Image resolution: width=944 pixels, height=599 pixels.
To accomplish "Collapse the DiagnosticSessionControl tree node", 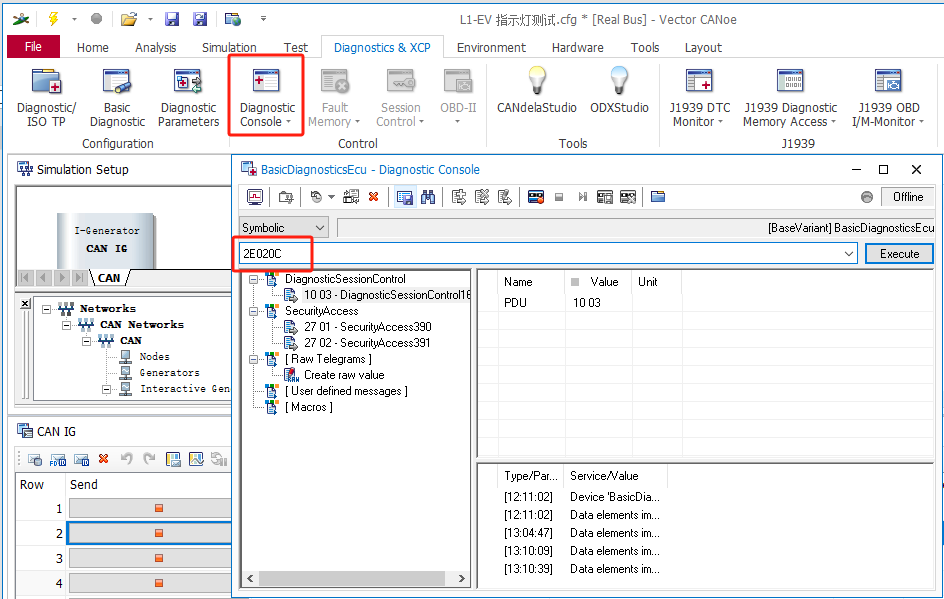I will tap(253, 279).
